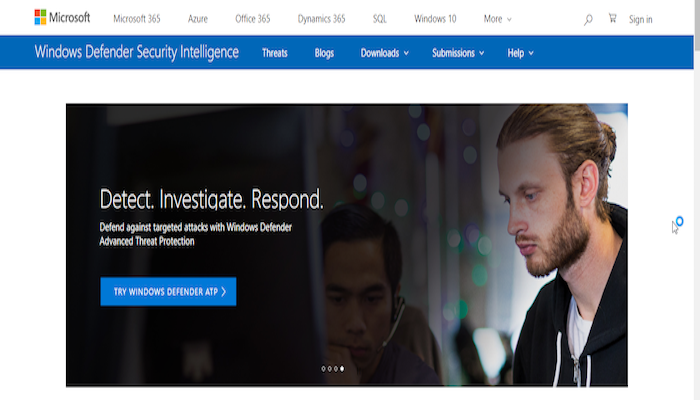
Task: Expand the Downloads menu
Action: [384, 53]
